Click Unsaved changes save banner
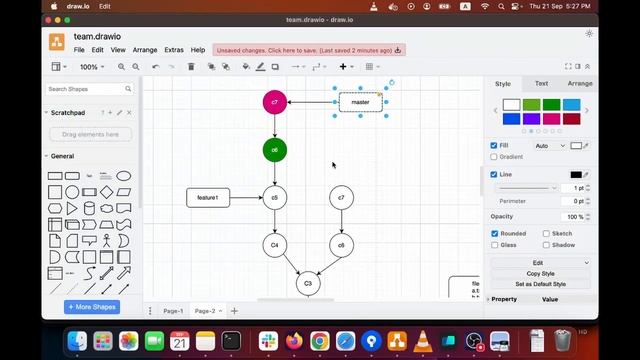Image resolution: width=640 pixels, height=360 pixels. pos(309,50)
